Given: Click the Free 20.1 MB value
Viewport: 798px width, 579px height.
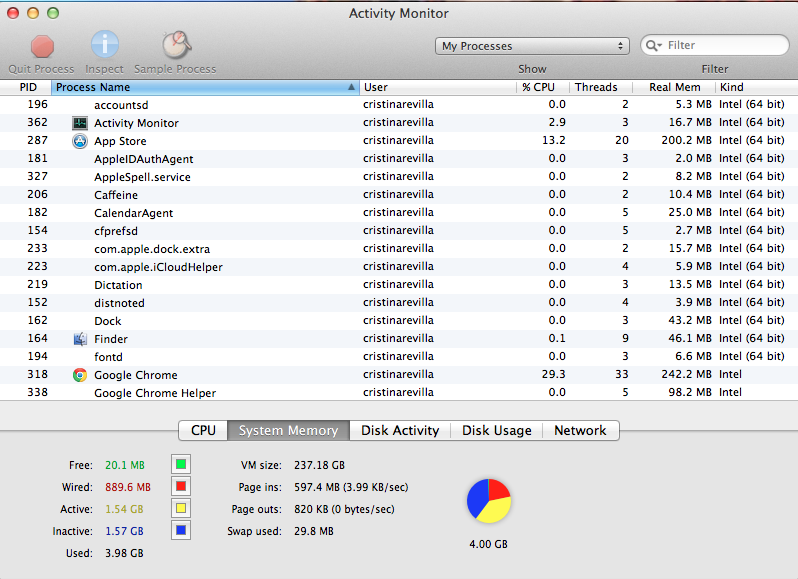Looking at the screenshot, I should point(125,465).
